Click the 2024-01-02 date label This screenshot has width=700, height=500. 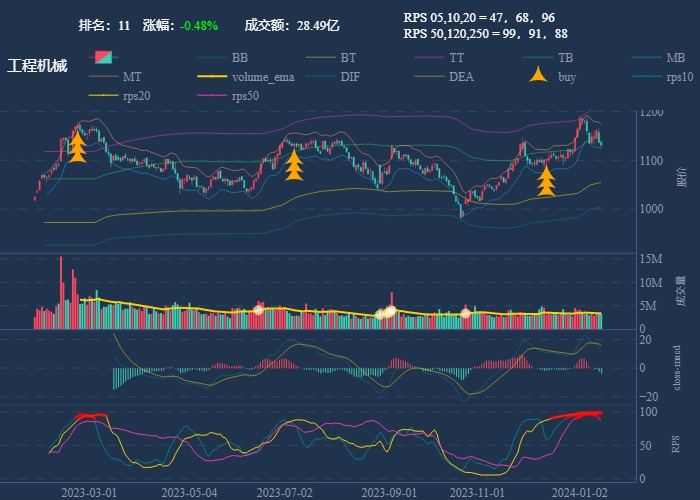tap(579, 492)
